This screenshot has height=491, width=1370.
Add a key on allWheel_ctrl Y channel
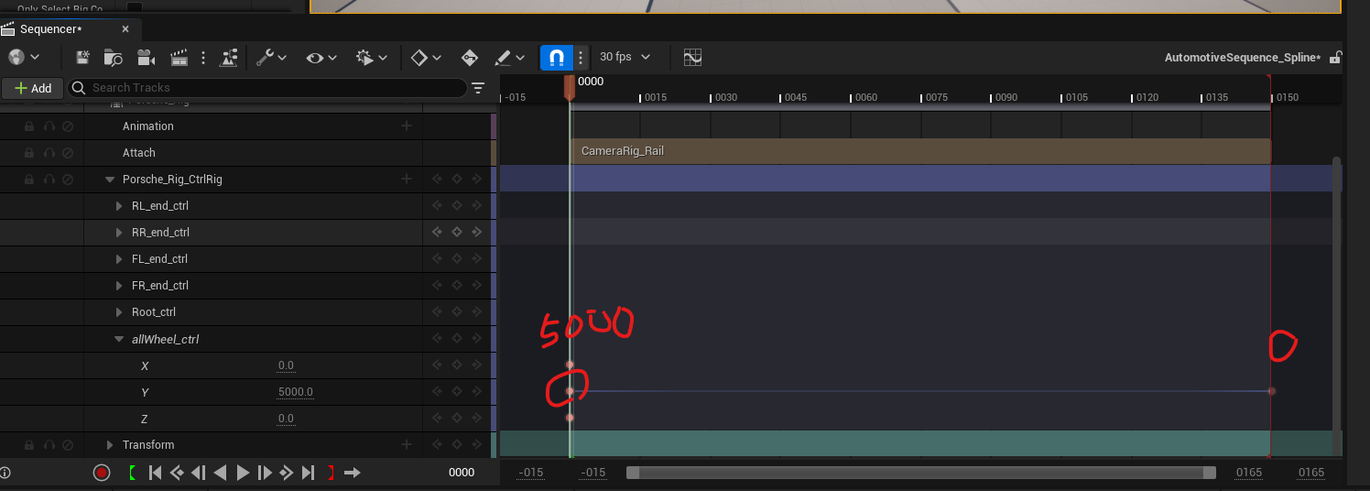click(456, 392)
